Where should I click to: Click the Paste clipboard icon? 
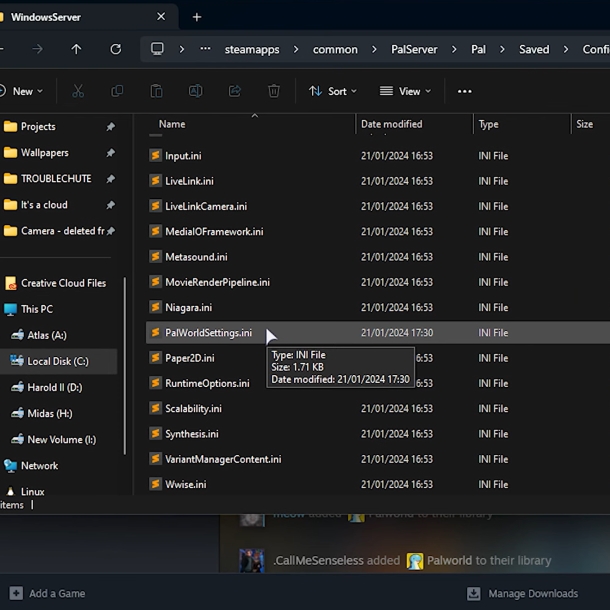(x=156, y=91)
